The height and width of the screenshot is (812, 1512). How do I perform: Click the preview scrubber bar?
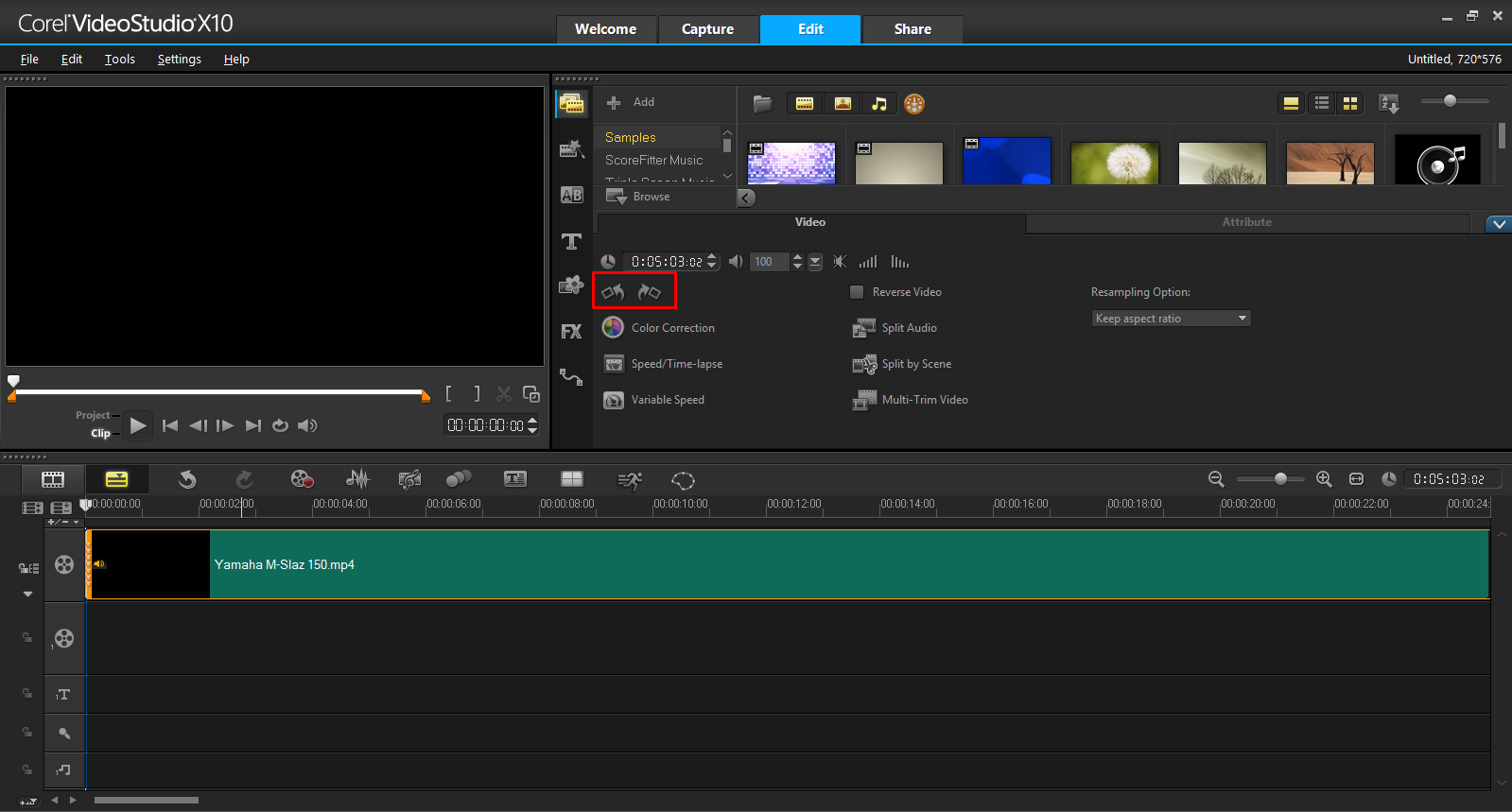click(219, 392)
